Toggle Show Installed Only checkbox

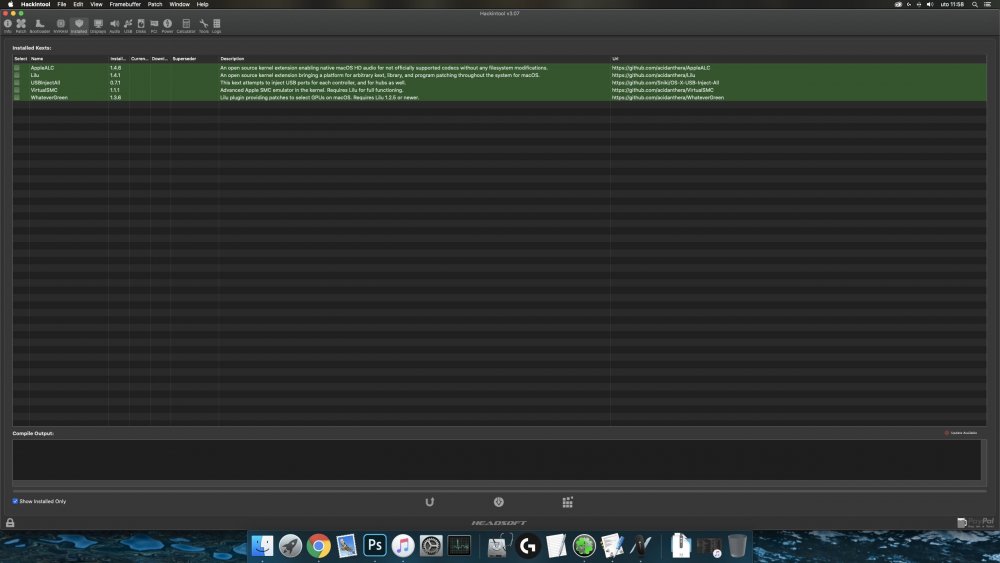[15, 501]
